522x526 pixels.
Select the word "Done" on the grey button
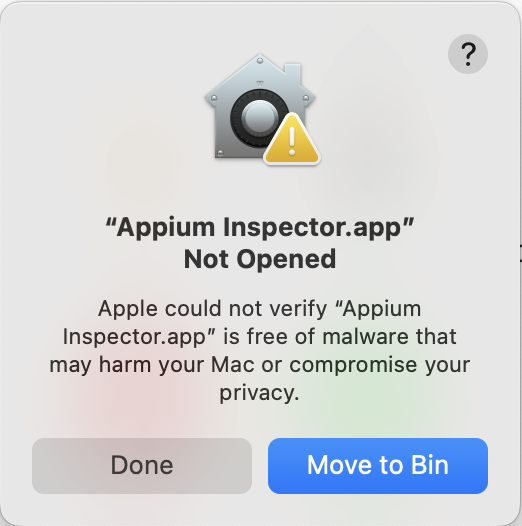(142, 465)
